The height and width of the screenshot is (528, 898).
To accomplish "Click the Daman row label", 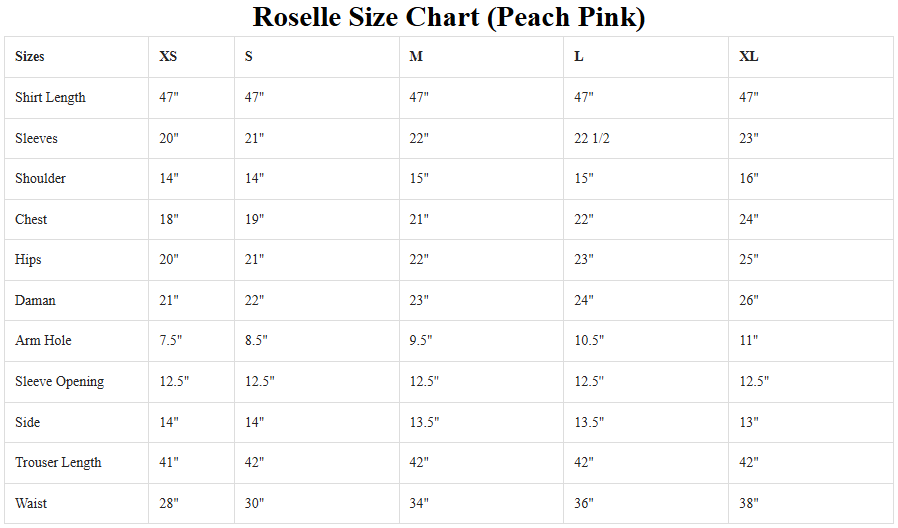I will pos(35,301).
